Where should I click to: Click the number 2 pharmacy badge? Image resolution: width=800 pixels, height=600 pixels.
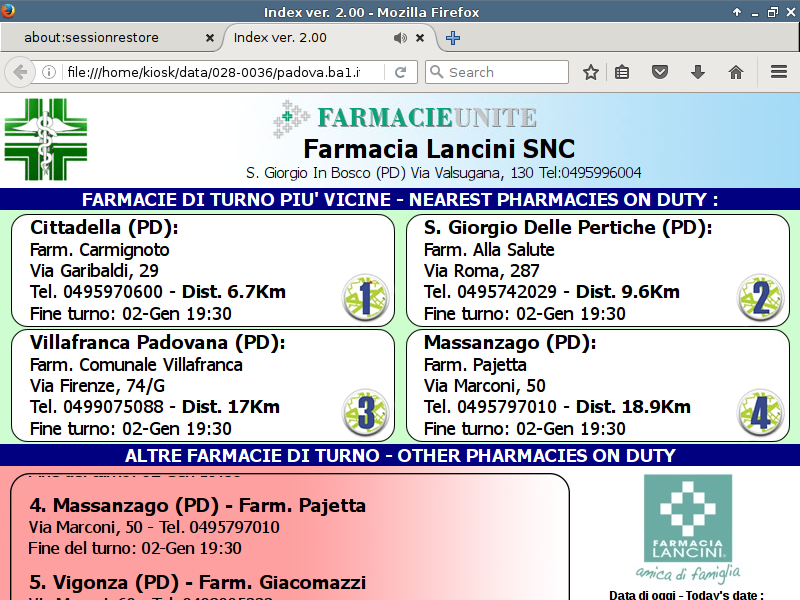[760, 297]
